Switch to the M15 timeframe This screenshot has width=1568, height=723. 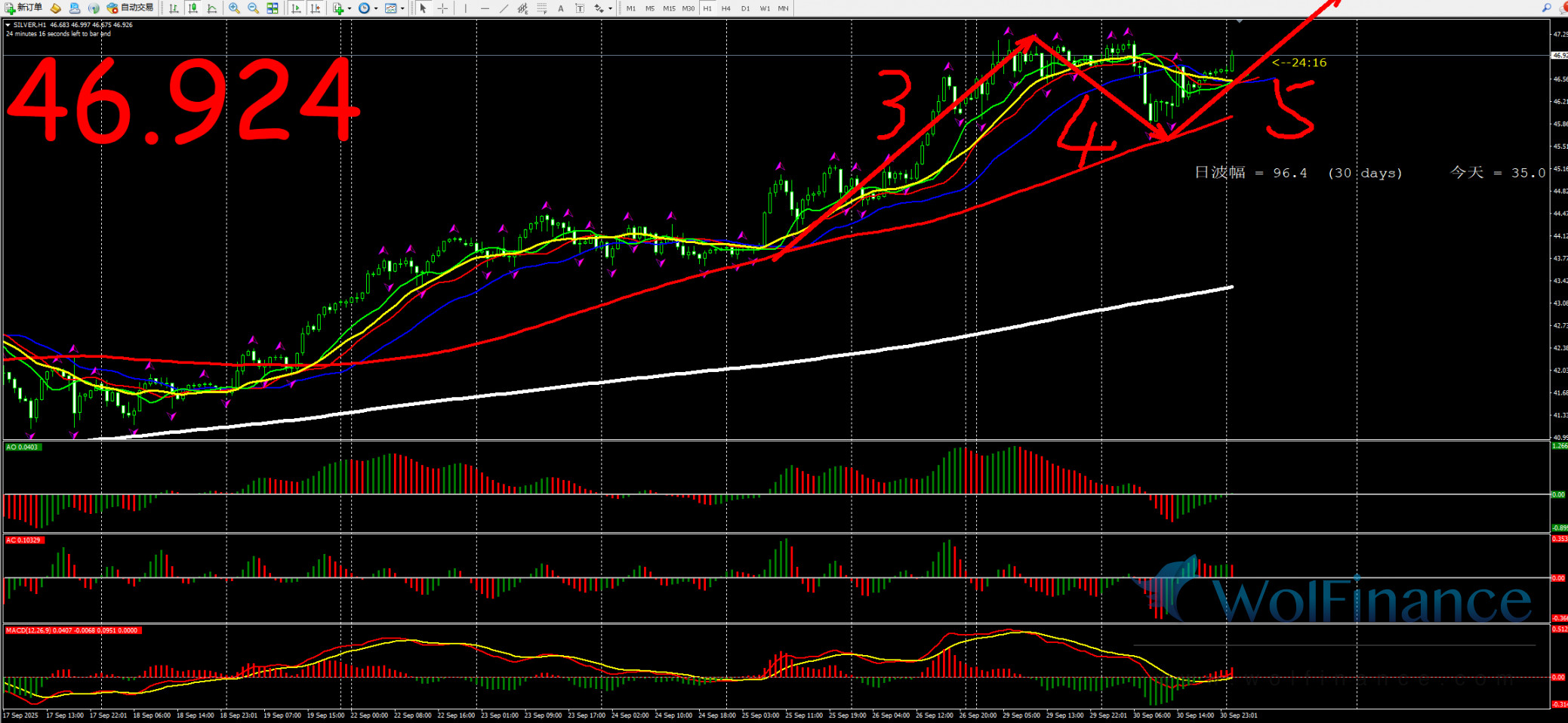(x=669, y=8)
